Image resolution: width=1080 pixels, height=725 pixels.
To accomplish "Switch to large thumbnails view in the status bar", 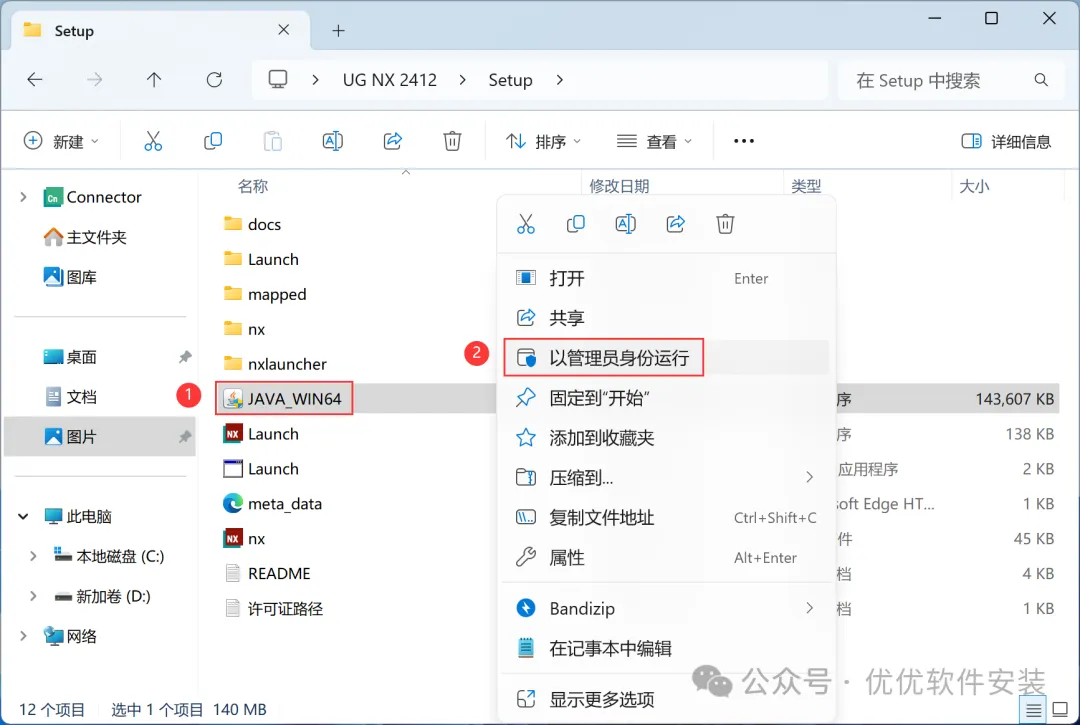I will tap(1061, 710).
